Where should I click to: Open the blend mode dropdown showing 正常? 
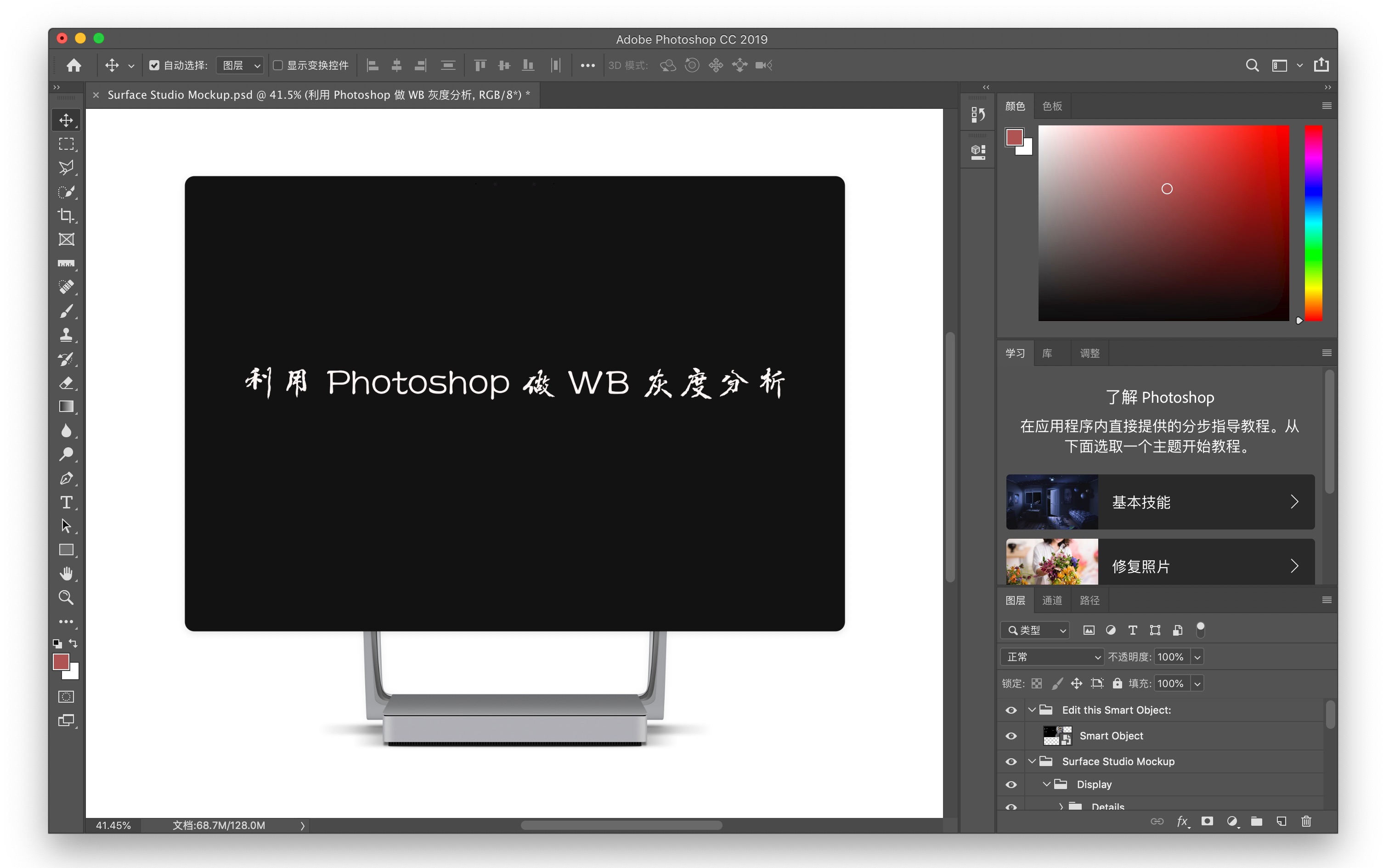(1052, 656)
